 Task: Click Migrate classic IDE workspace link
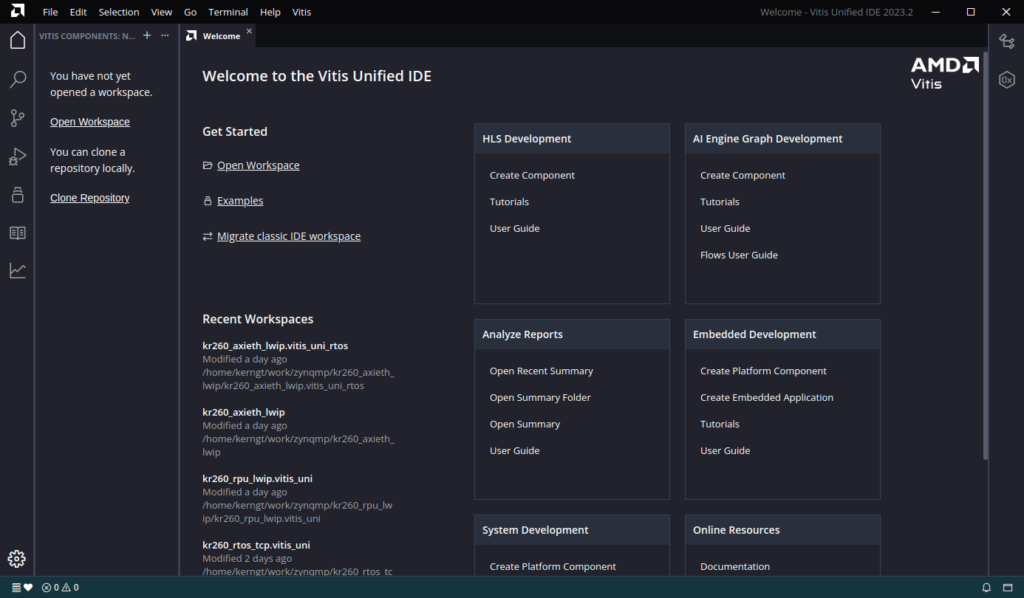tap(289, 236)
